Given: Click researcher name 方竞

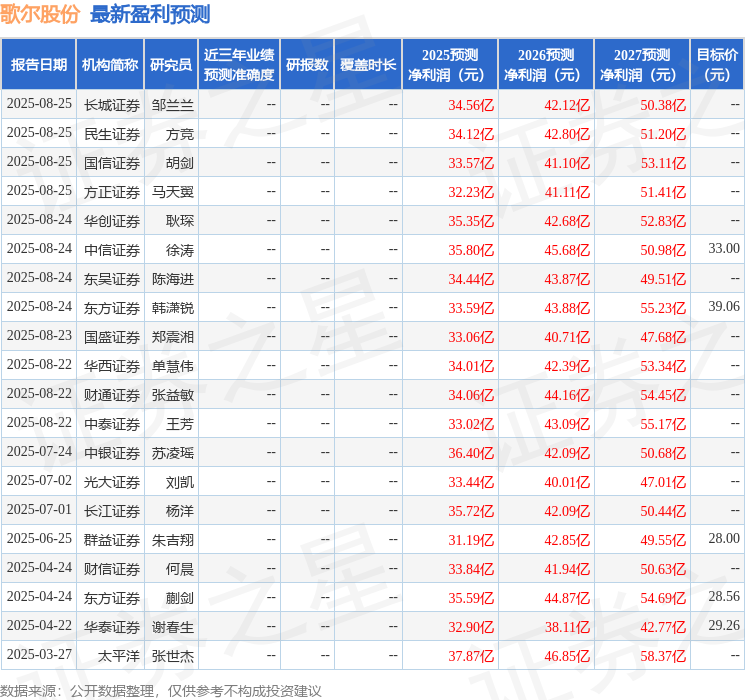Looking at the screenshot, I should [x=180, y=134].
